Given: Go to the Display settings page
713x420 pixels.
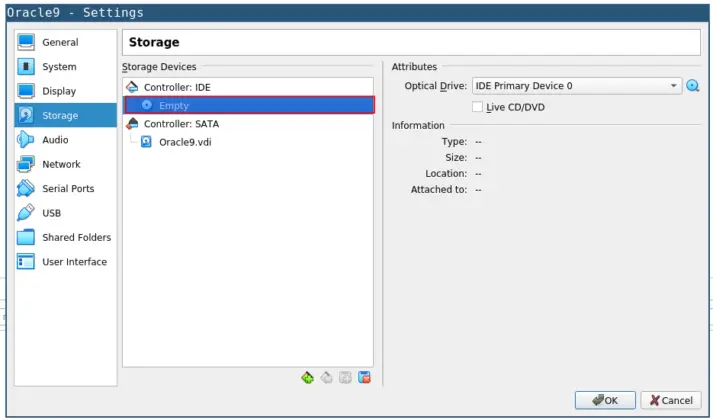Looking at the screenshot, I should coord(58,91).
